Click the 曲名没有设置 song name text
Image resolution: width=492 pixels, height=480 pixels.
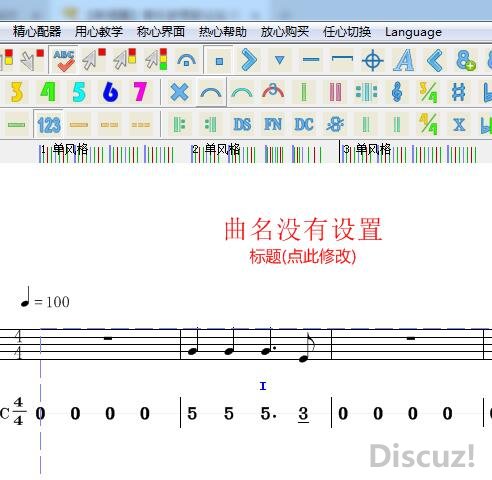point(303,229)
